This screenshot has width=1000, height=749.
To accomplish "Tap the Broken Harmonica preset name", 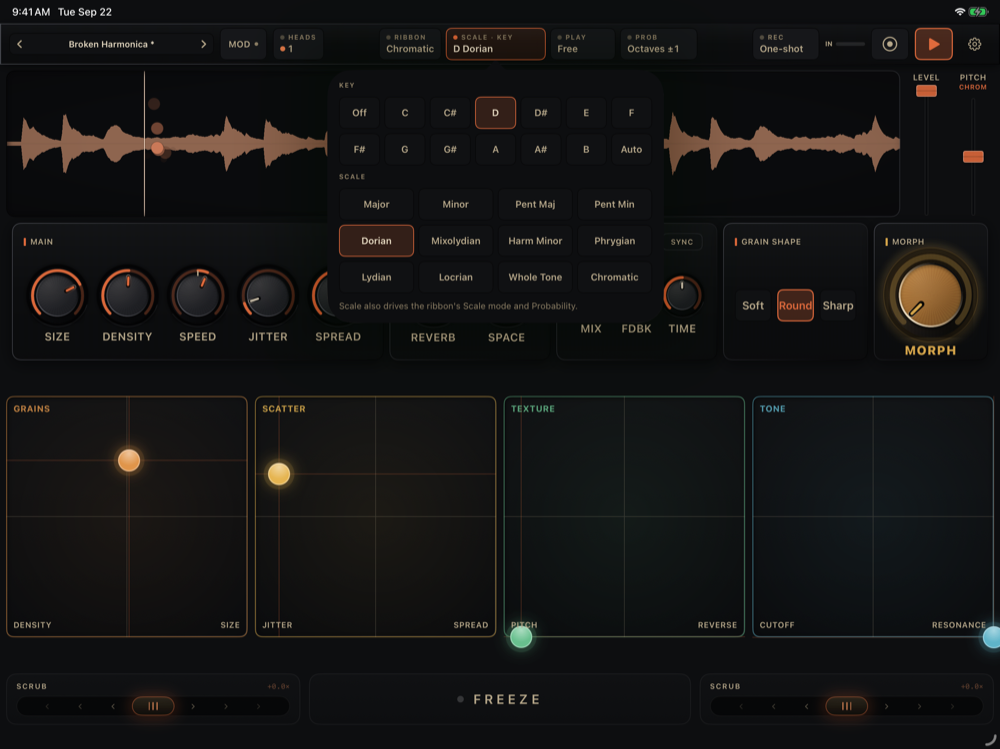I will (x=112, y=44).
